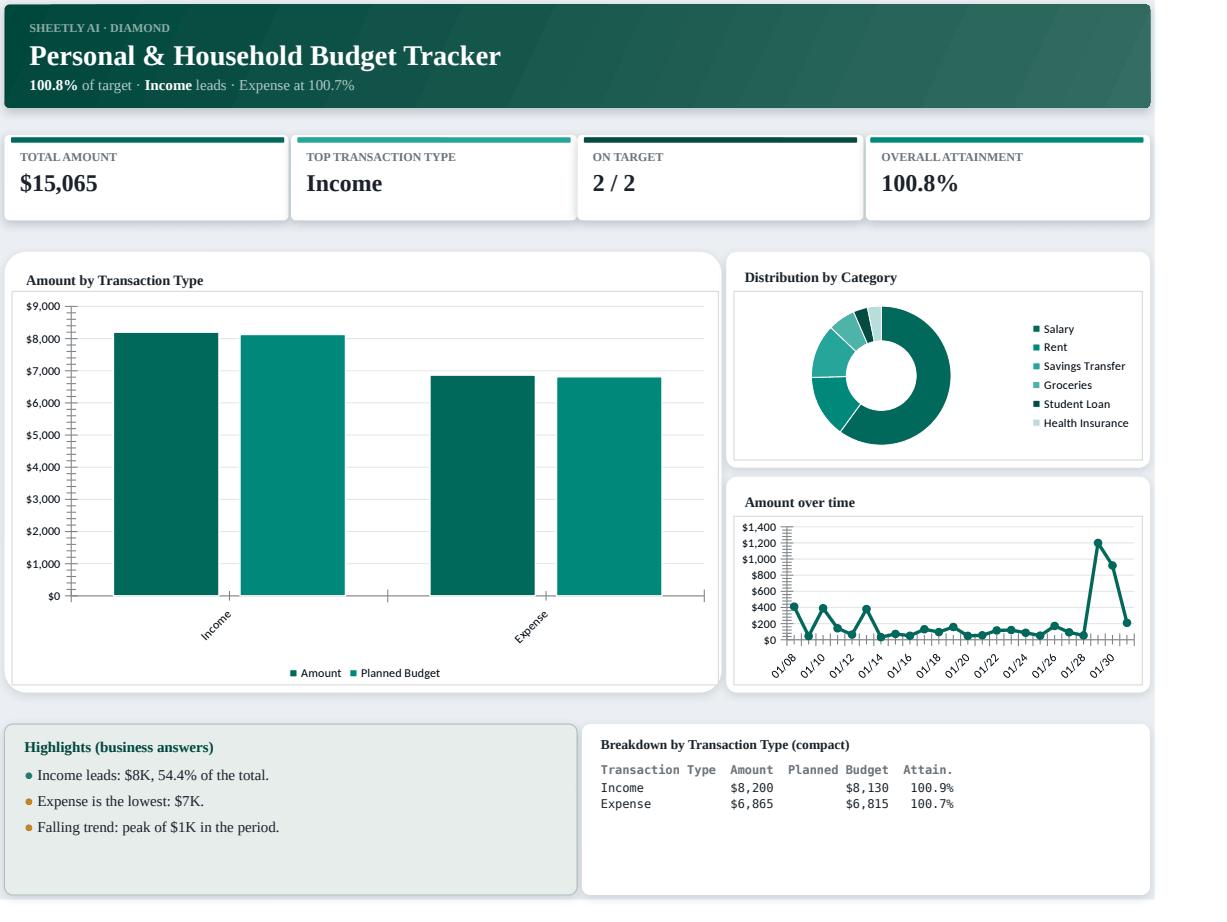This screenshot has width=1227, height=922.
Task: Click the Groceries legend color swatch
Action: 1036,385
